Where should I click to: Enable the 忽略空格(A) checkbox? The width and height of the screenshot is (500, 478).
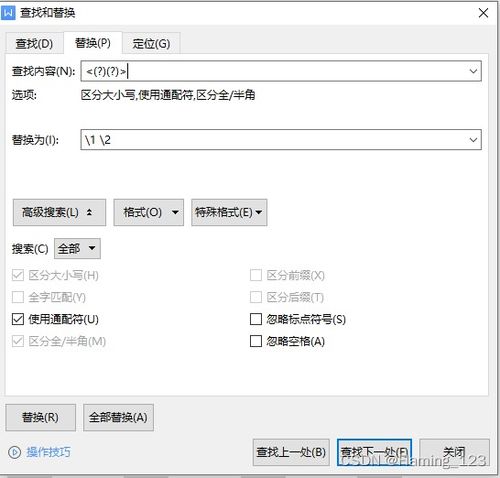pyautogui.click(x=256, y=341)
